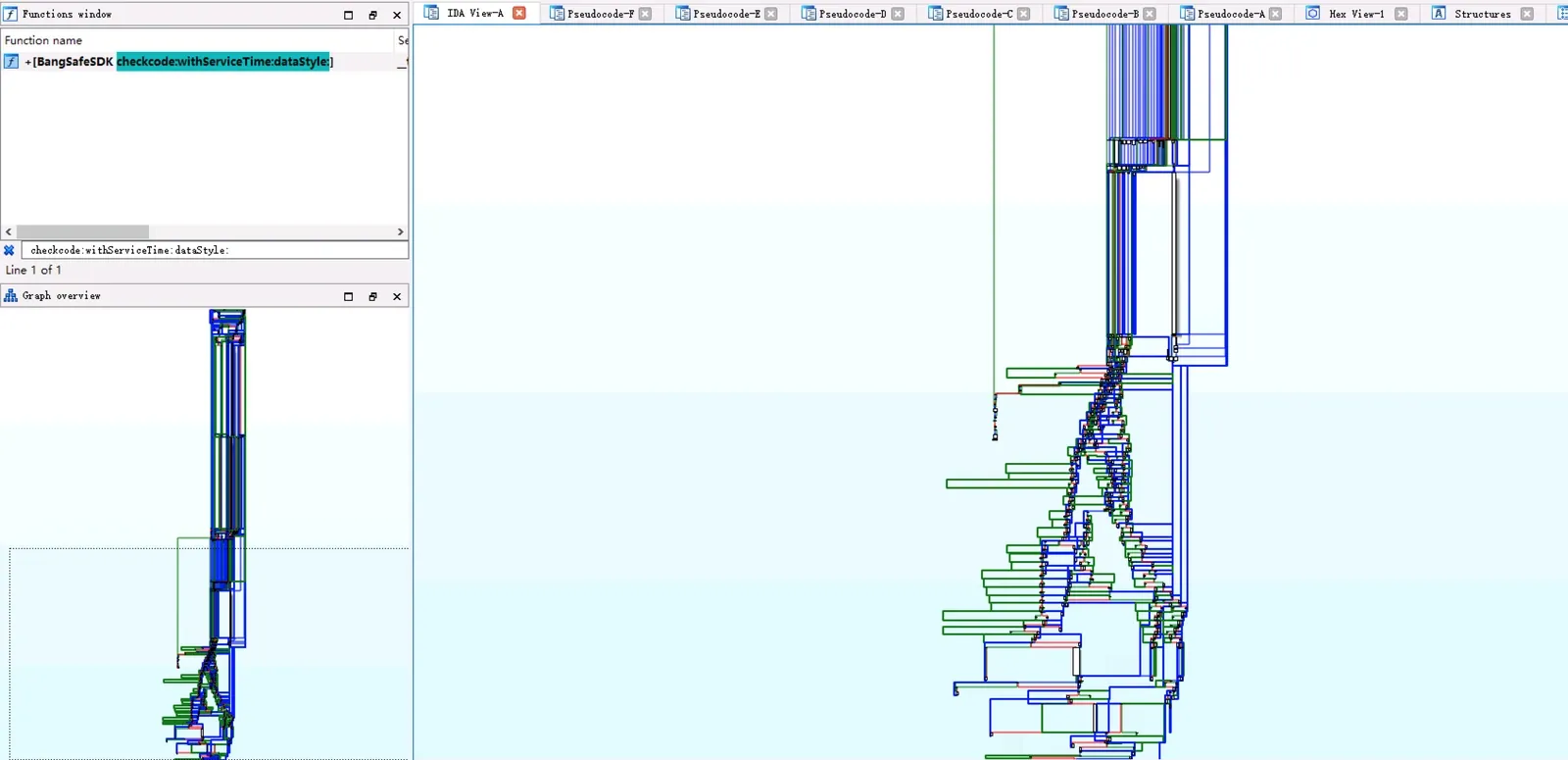Float the Graph overview panel
The width and height of the screenshot is (1568, 760).
(x=372, y=296)
